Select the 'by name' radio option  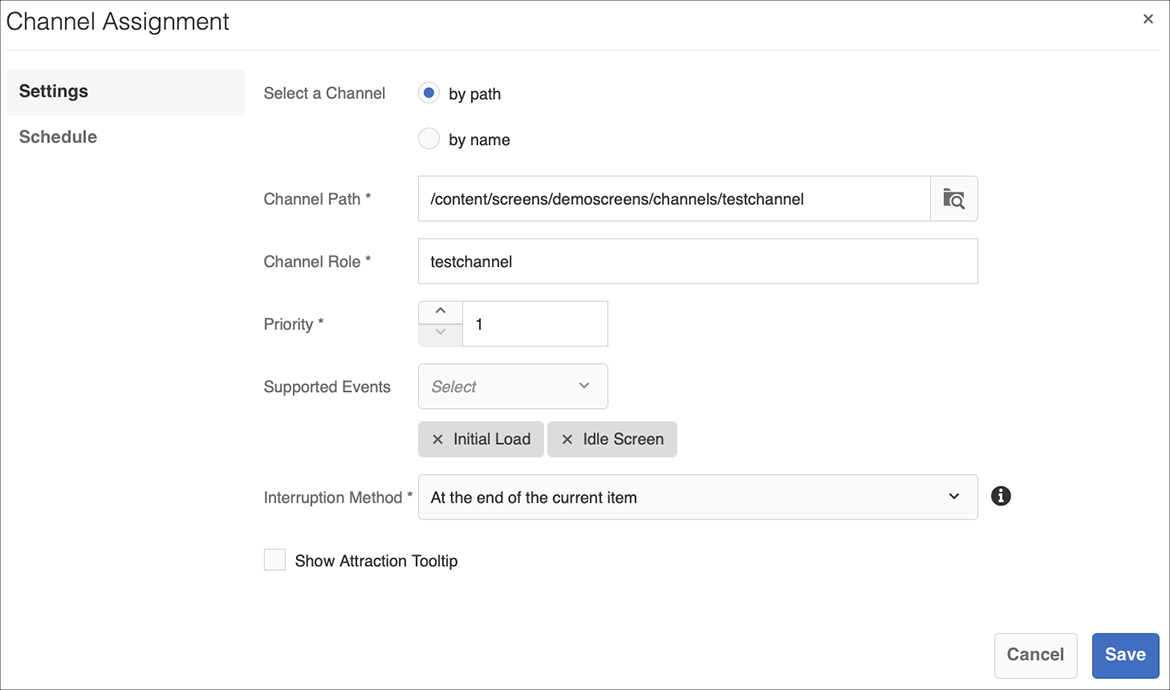coord(429,139)
